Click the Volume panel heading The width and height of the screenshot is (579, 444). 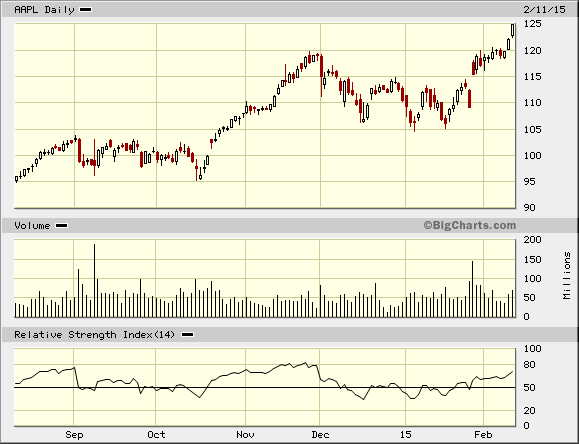[x=32, y=226]
